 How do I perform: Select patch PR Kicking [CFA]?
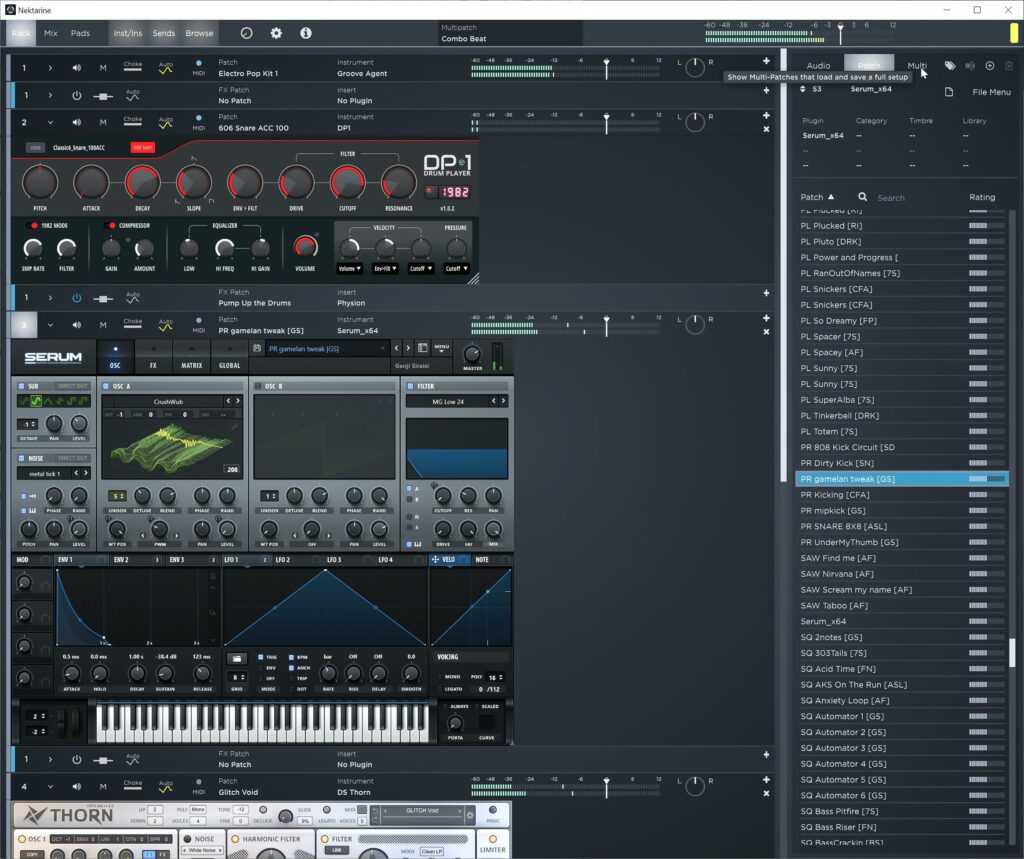pos(835,495)
